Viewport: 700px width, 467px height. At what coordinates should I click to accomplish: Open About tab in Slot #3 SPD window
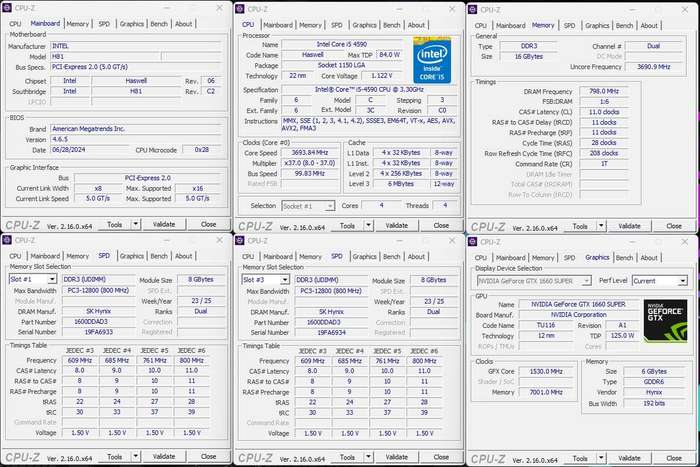point(416,257)
